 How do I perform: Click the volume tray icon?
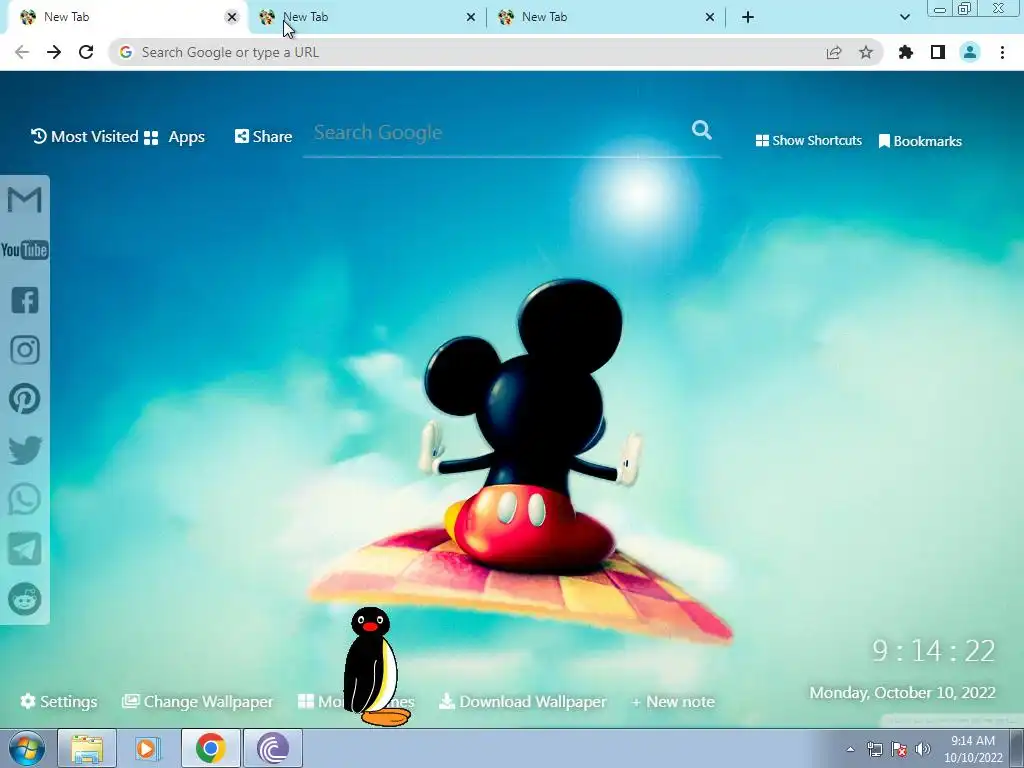[923, 749]
